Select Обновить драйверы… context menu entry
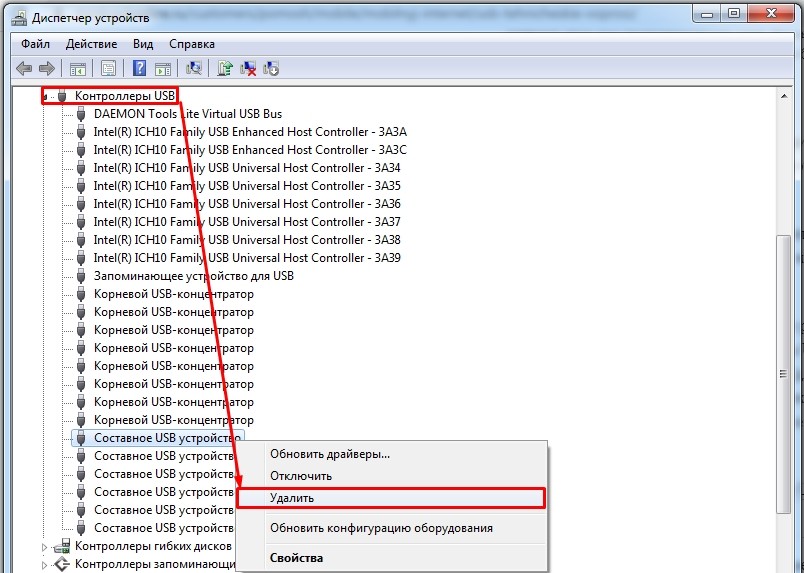The height and width of the screenshot is (573, 804). click(330, 454)
